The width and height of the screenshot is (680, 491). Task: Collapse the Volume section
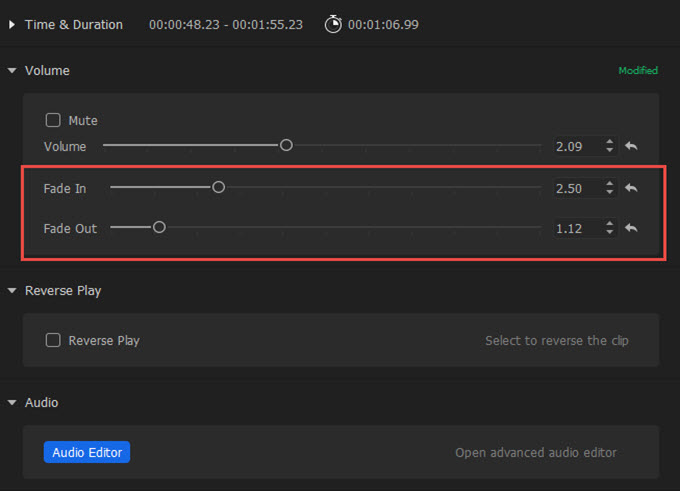click(x=12, y=71)
